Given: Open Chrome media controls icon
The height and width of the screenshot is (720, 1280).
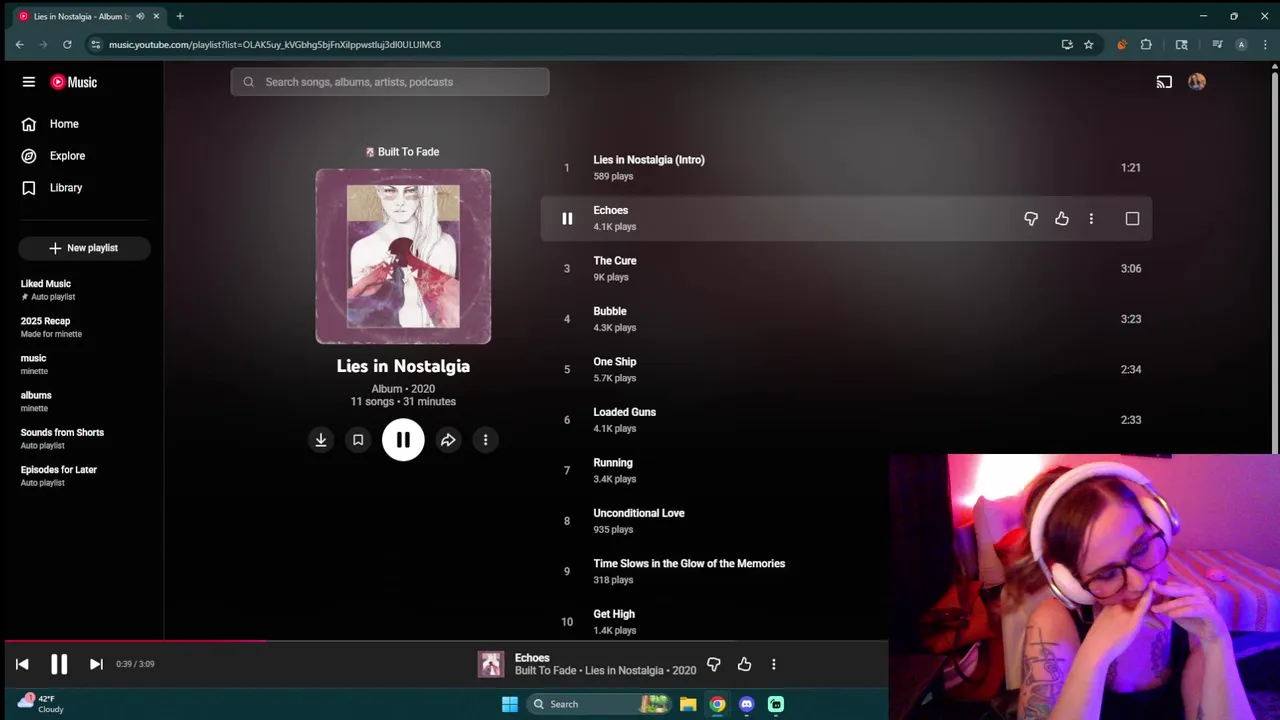Looking at the screenshot, I should 1217,44.
